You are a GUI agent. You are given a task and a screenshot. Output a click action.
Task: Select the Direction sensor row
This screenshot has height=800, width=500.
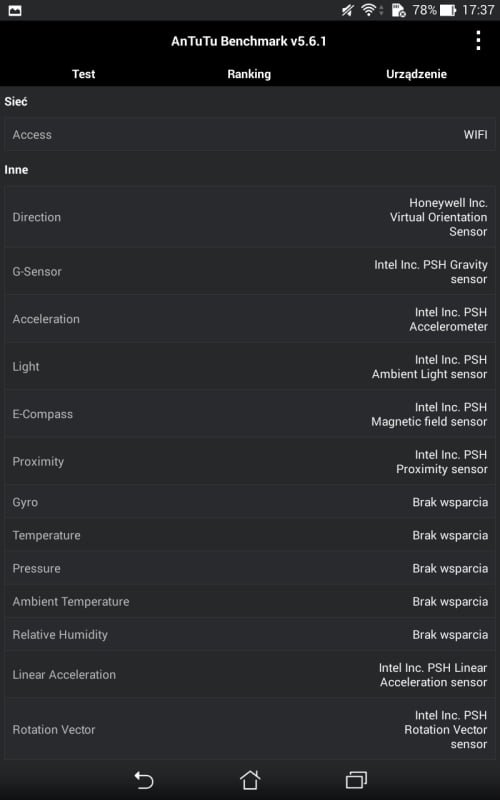point(250,217)
